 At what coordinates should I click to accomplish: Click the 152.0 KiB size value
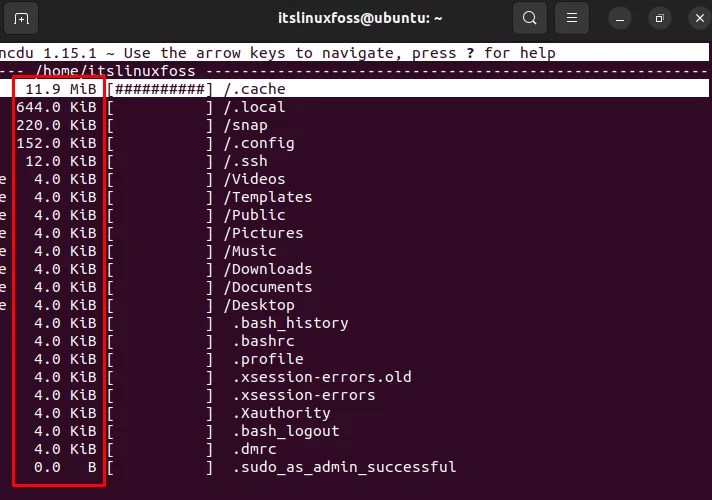[x=56, y=143]
